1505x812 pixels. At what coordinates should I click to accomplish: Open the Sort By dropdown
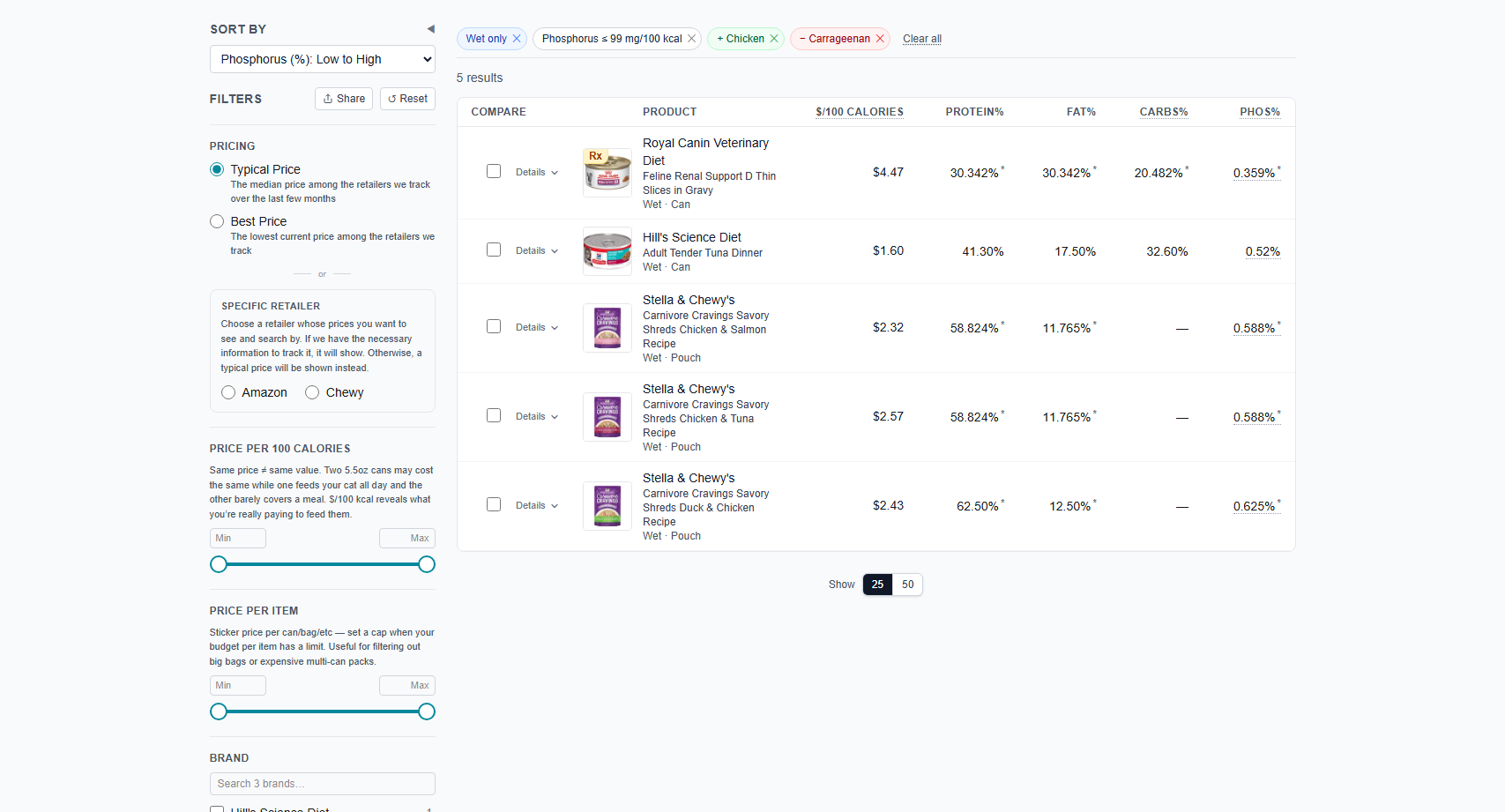(x=323, y=59)
